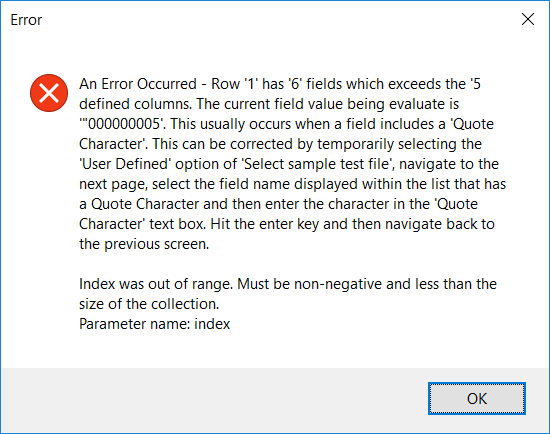
Task: Click the 'An Error Occurred' message line
Action: 280,84
